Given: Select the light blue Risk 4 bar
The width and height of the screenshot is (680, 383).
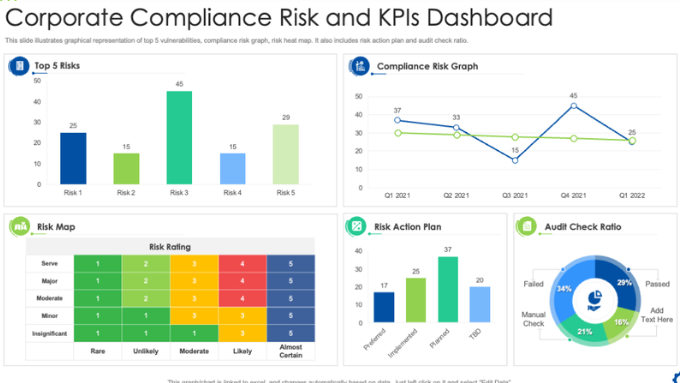Looking at the screenshot, I should coord(232,169).
